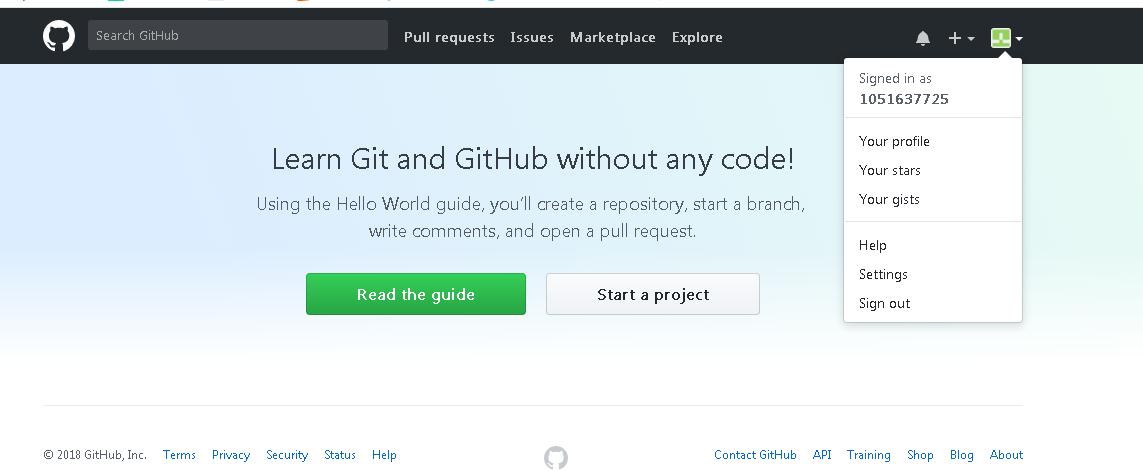
Task: Expand the plus create-new dropdown
Action: coord(961,38)
